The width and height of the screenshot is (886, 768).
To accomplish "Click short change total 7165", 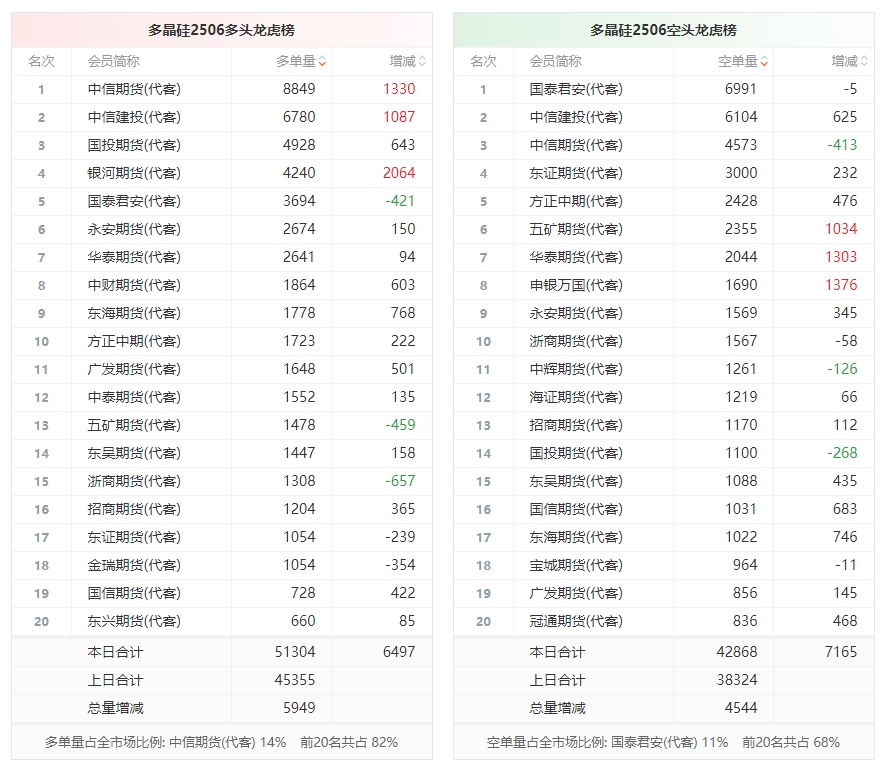I will 841,652.
